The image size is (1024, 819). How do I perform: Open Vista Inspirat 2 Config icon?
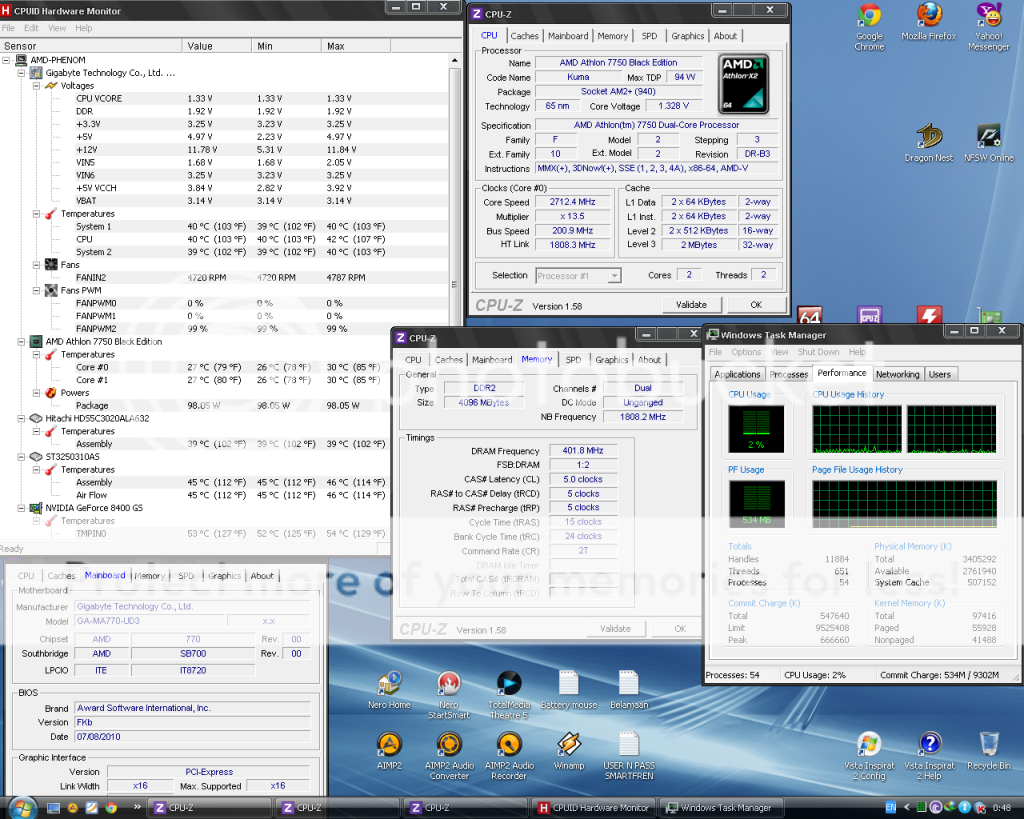point(869,756)
